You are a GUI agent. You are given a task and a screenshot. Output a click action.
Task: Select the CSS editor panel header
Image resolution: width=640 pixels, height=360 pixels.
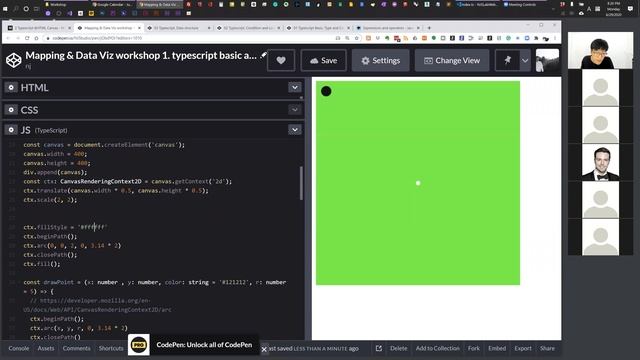[153, 110]
